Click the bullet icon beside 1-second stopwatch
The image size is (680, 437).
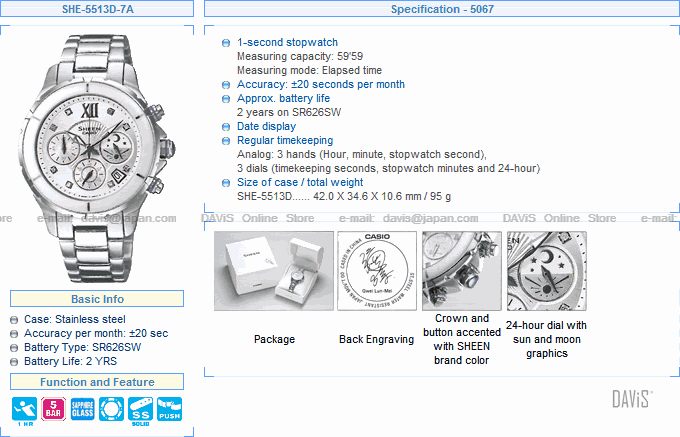[226, 43]
